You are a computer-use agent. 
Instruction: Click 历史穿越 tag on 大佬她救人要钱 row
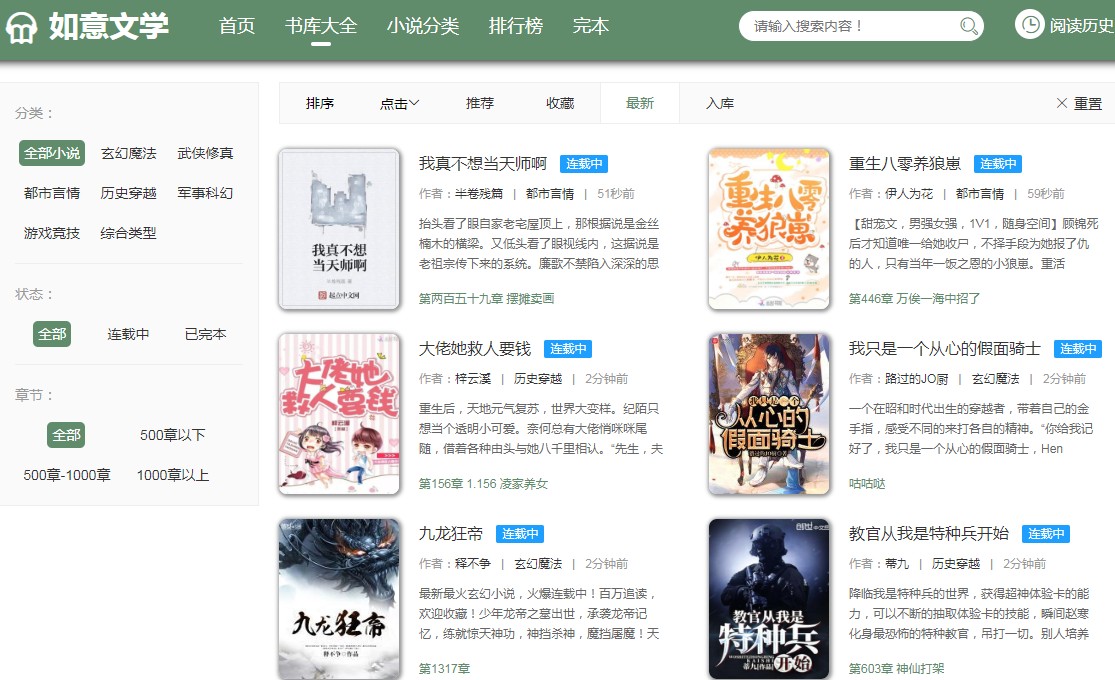pos(538,378)
